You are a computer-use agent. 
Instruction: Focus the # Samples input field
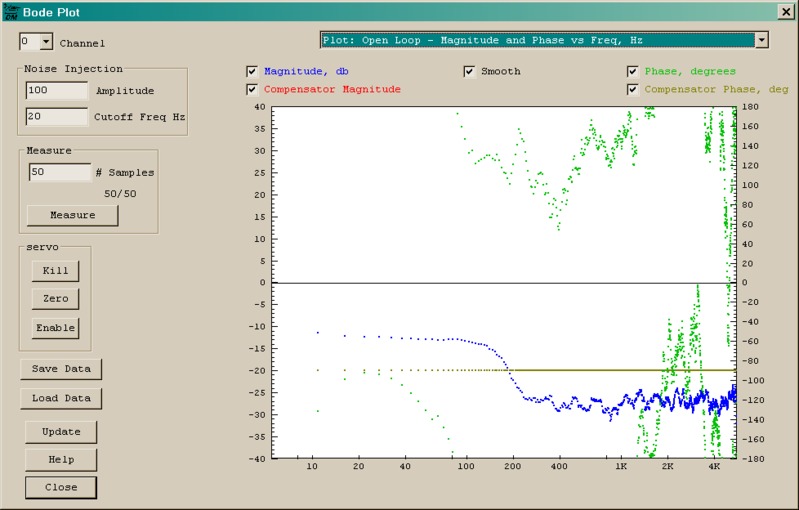click(x=59, y=172)
